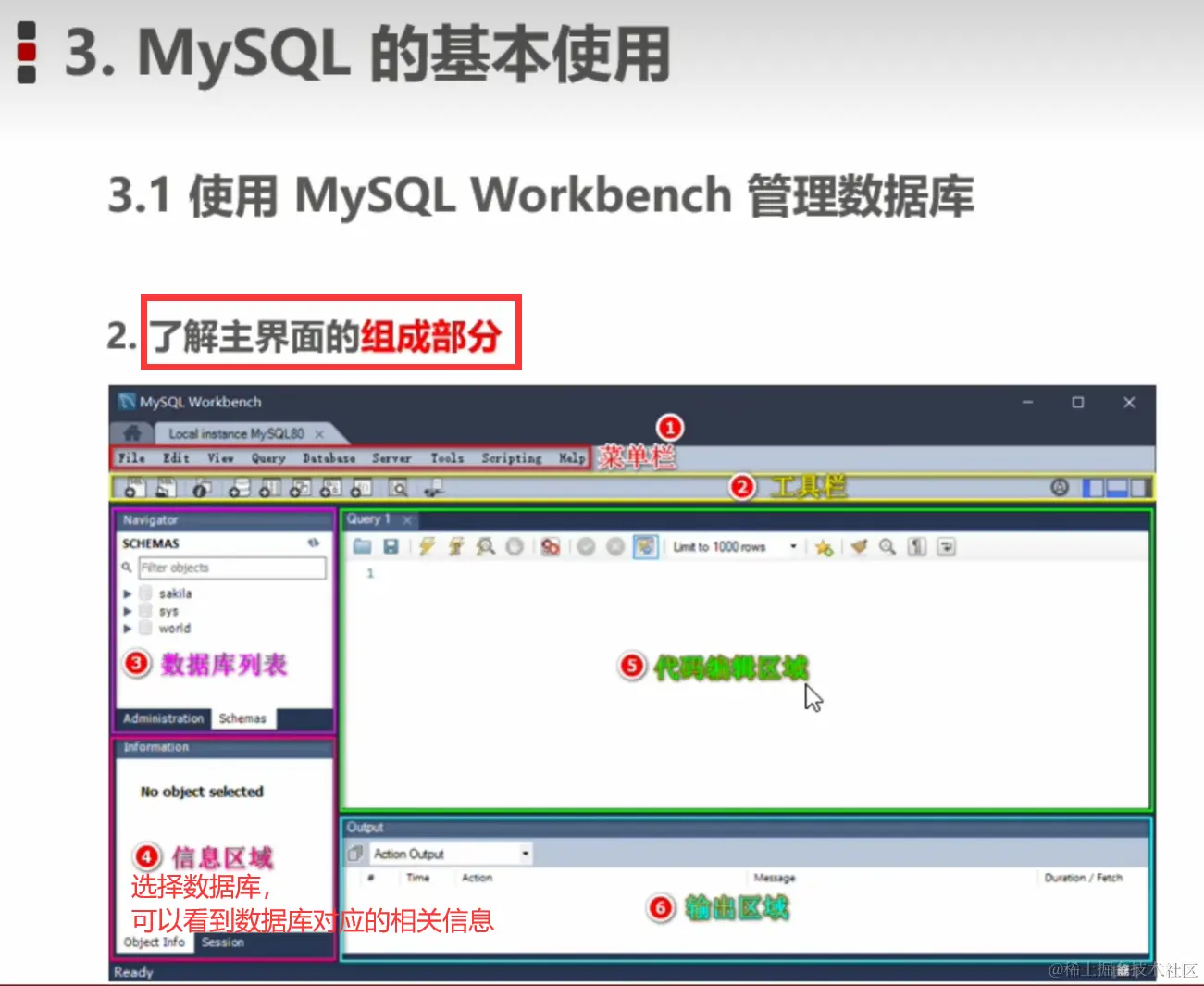Open the find magnifier in query toolbar
The width and height of the screenshot is (1204, 986).
pyautogui.click(x=887, y=547)
